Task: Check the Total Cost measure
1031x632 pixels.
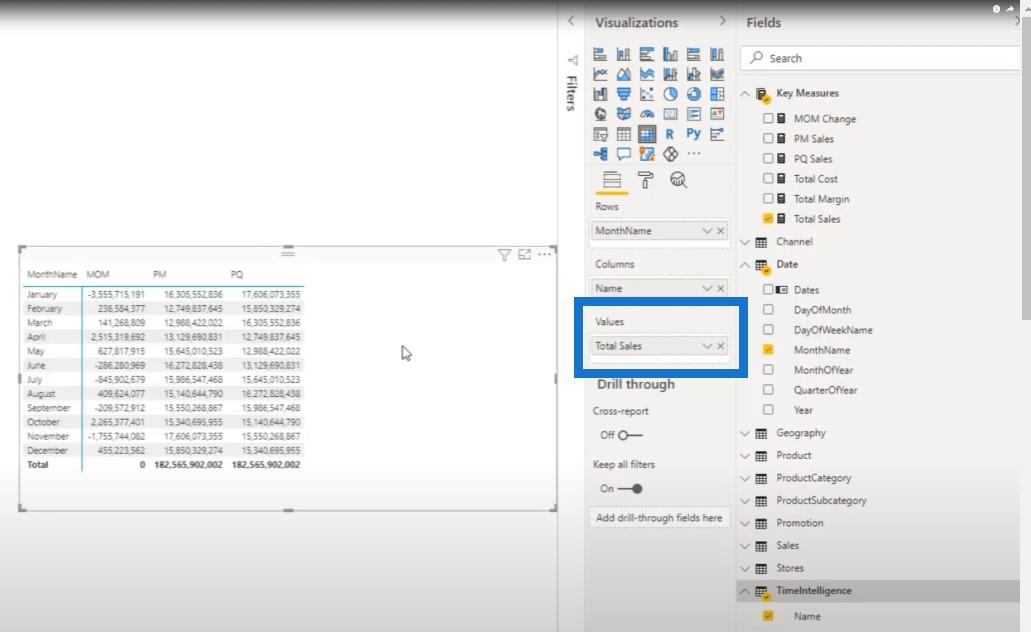Action: coord(768,178)
